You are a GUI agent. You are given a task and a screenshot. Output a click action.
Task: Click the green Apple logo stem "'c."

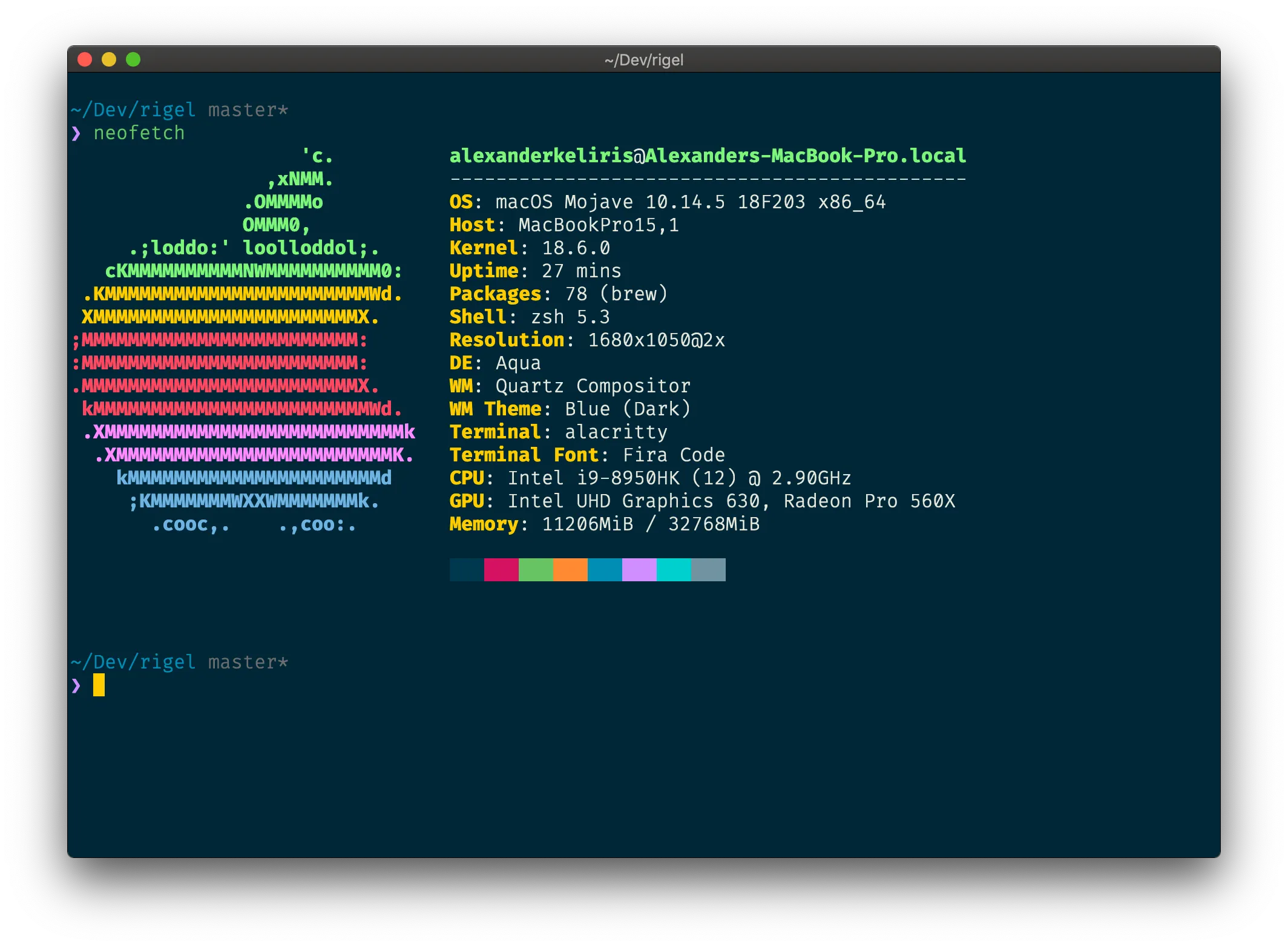point(317,156)
